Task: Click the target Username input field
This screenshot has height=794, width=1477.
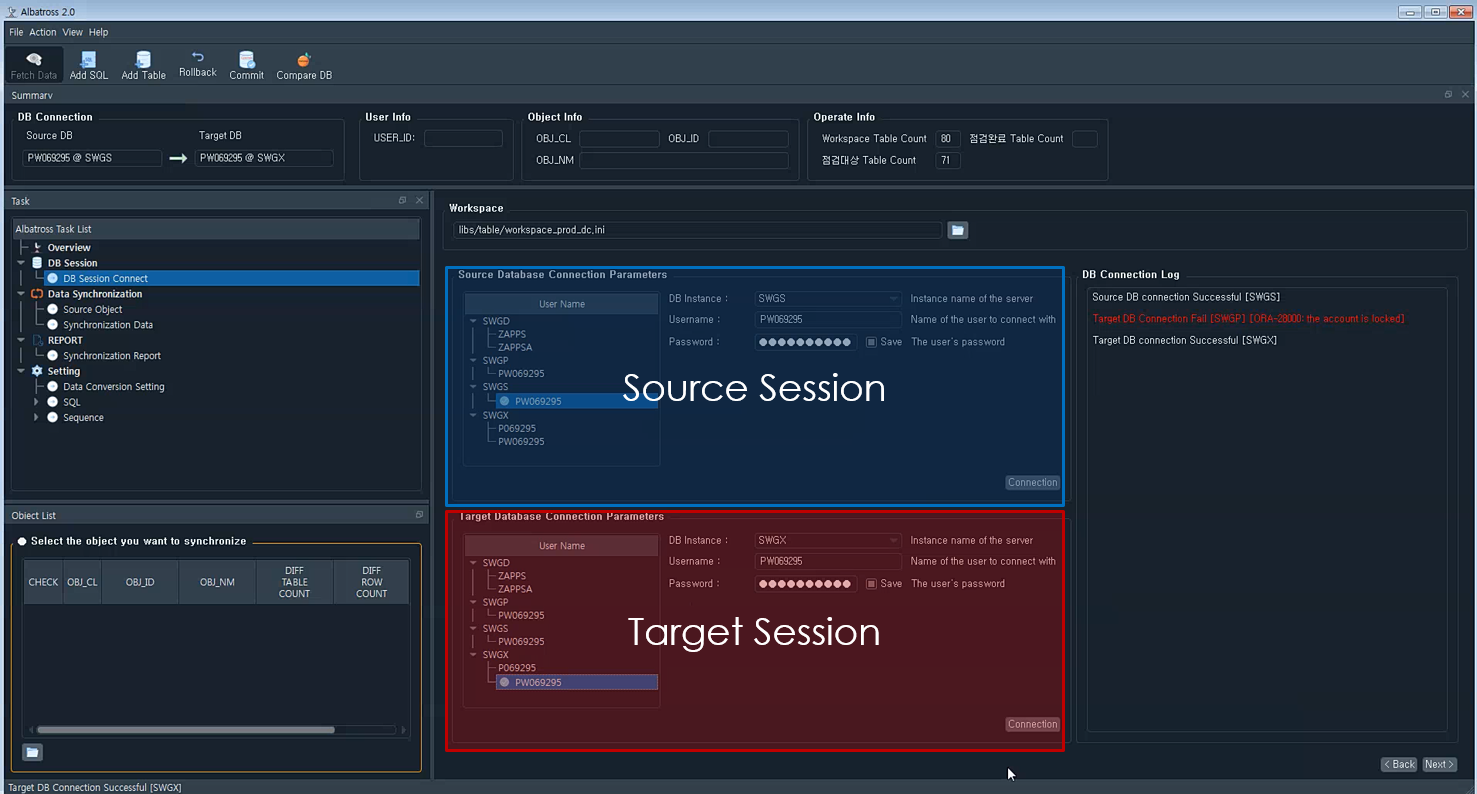Action: click(x=828, y=562)
